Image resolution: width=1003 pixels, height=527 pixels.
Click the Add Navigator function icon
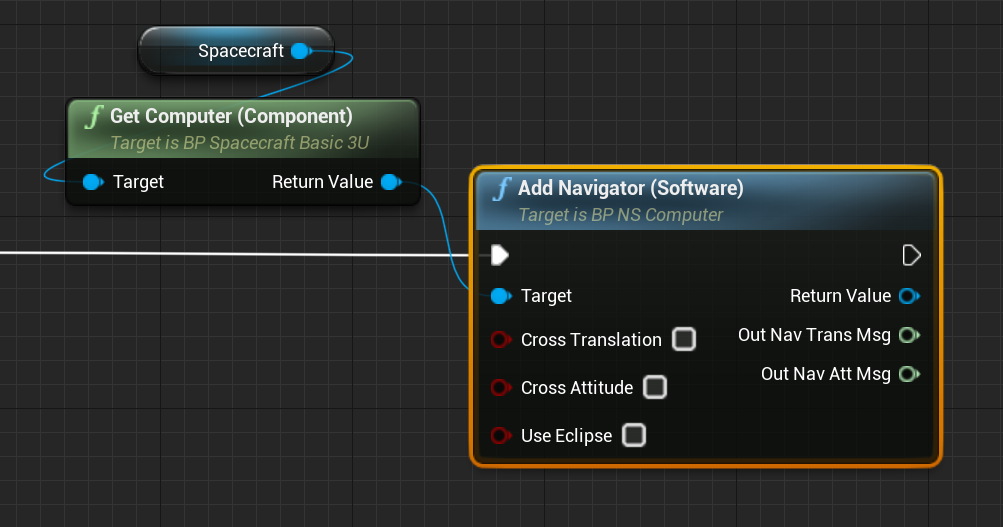(501, 189)
